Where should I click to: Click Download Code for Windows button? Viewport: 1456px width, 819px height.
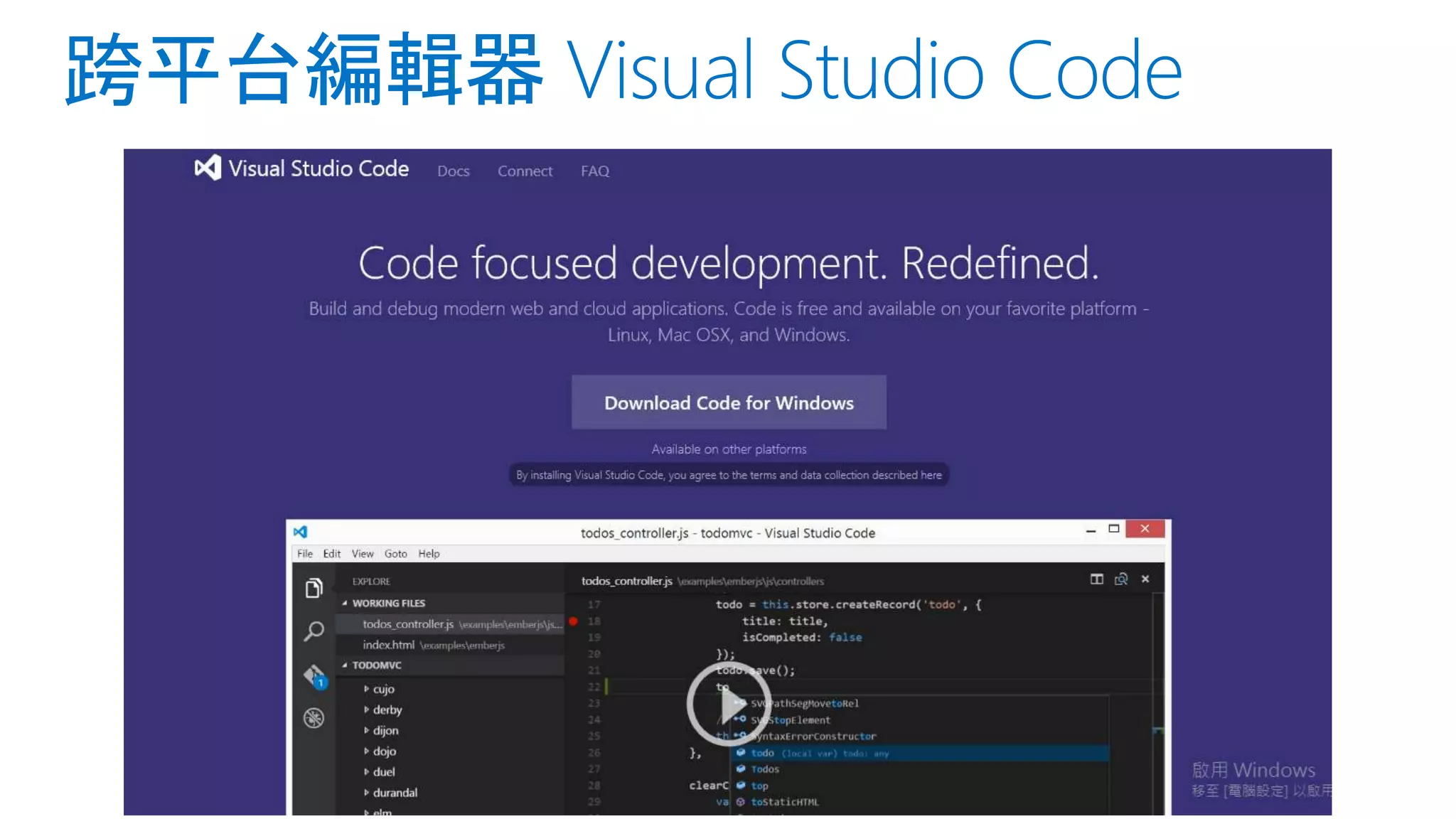point(729,402)
